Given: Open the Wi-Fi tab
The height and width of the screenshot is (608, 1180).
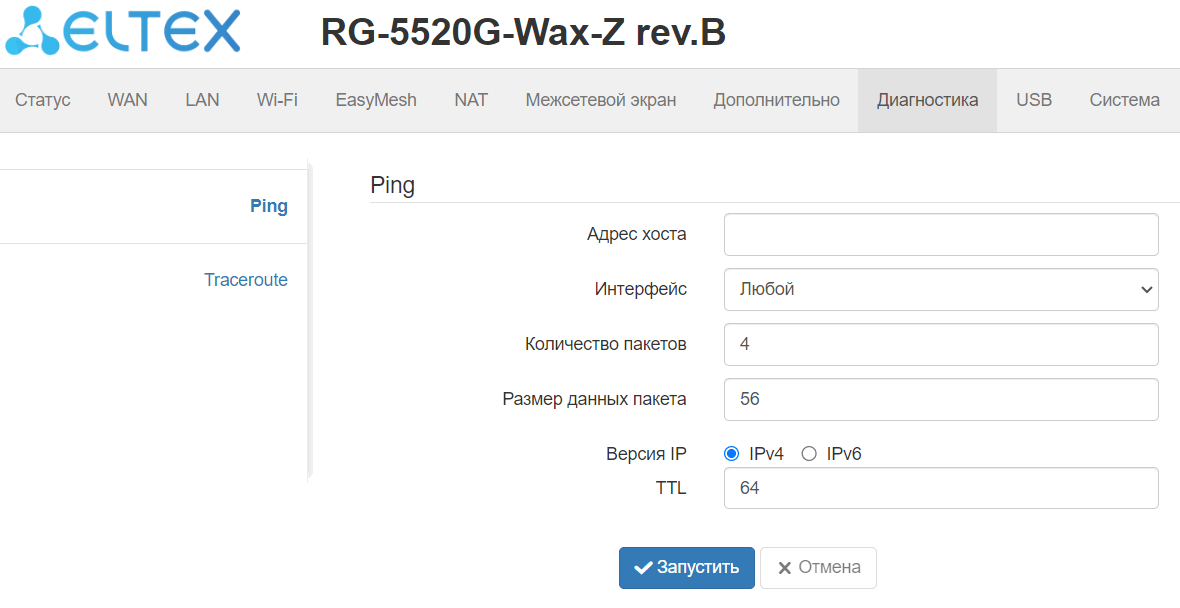Looking at the screenshot, I should click(277, 100).
